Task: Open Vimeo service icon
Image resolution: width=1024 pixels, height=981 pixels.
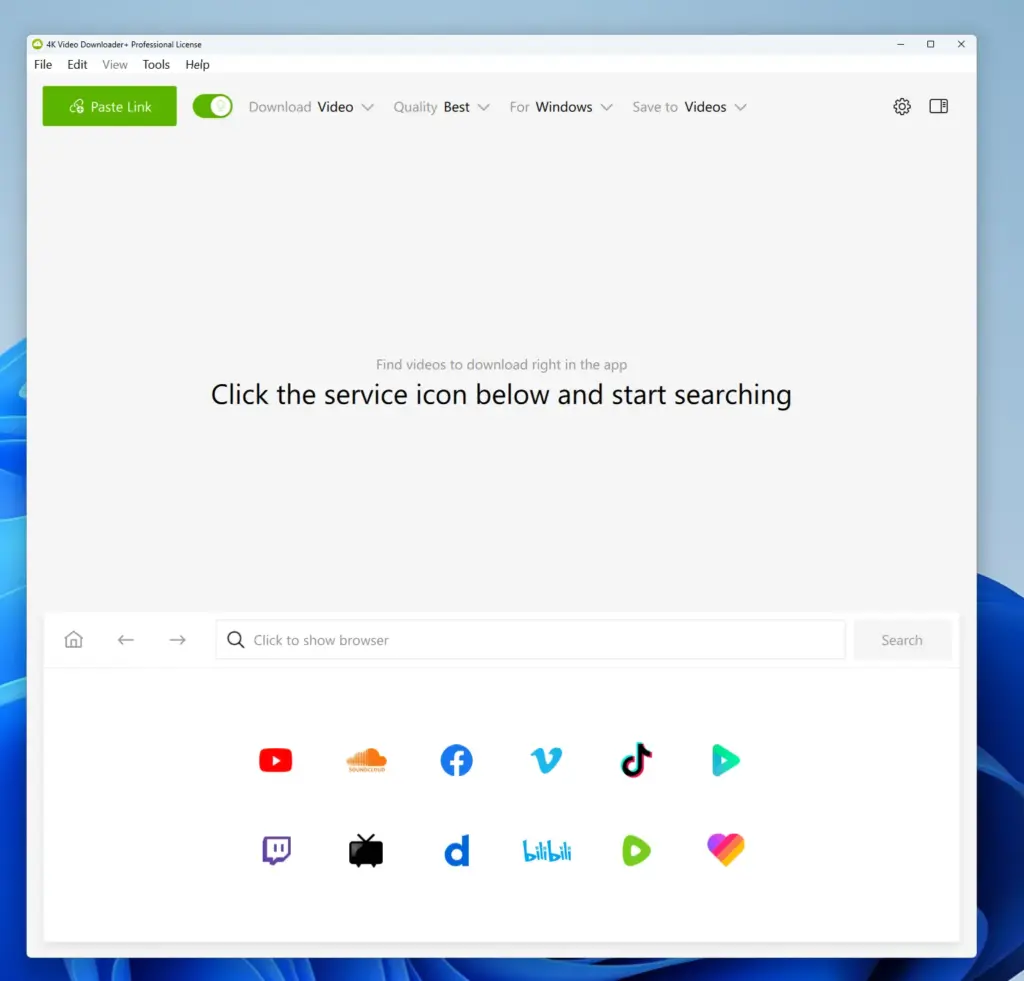Action: [546, 760]
